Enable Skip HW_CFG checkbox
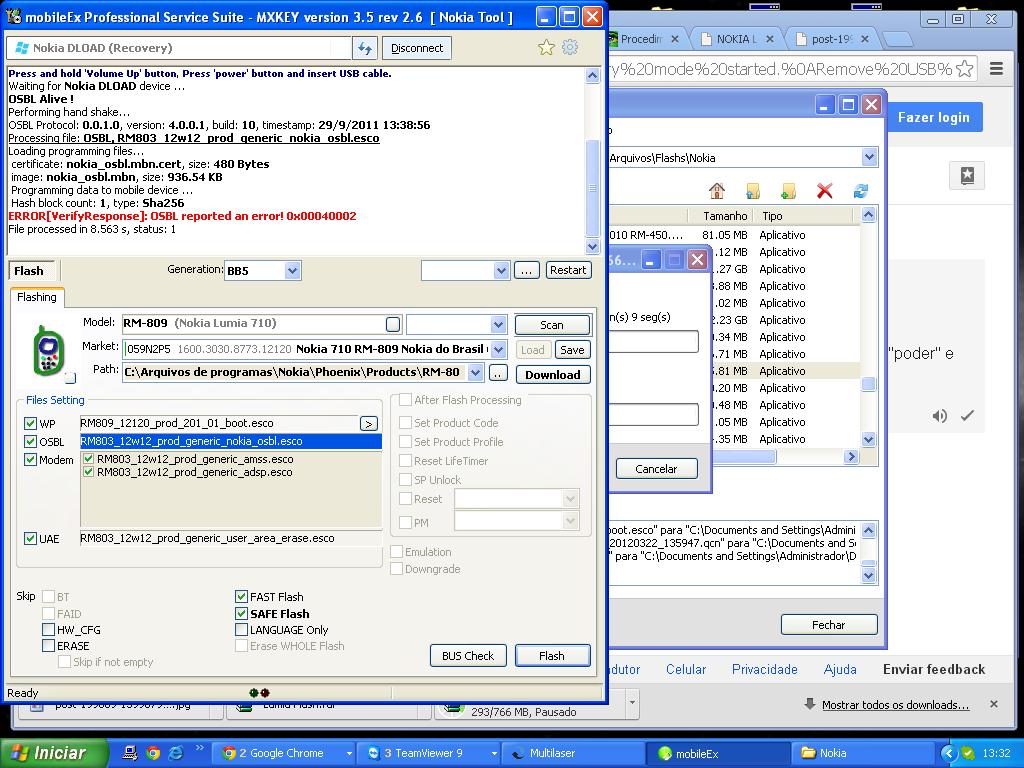The image size is (1024, 768). coord(48,630)
